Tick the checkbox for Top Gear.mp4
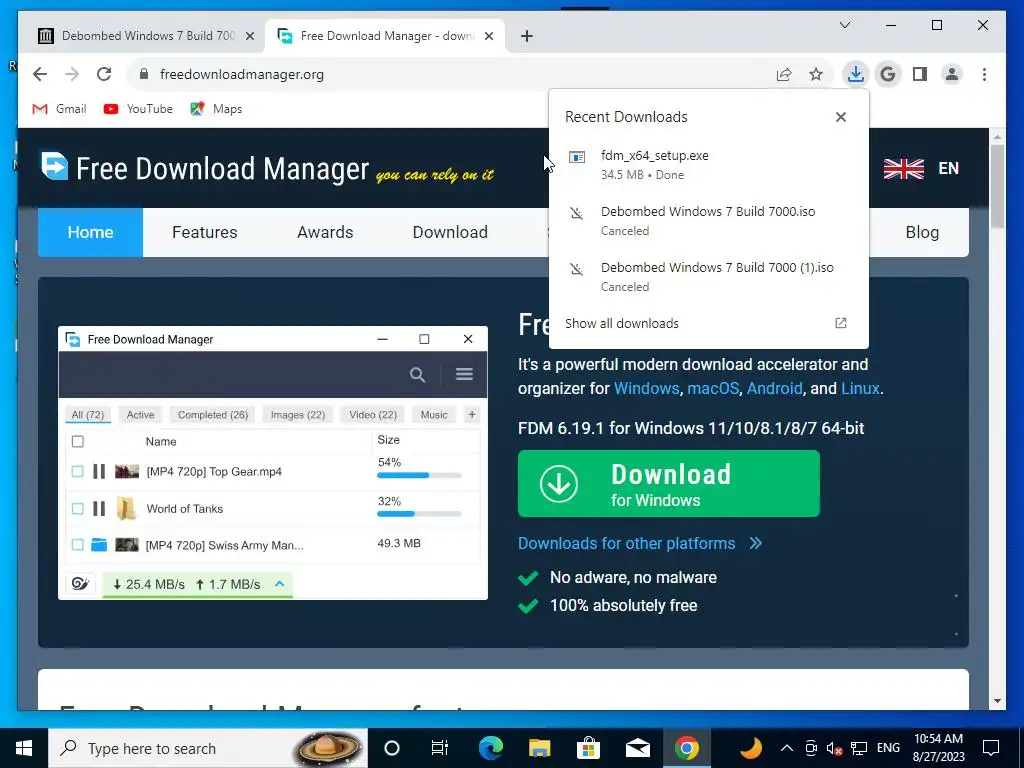This screenshot has height=768, width=1024. [78, 472]
